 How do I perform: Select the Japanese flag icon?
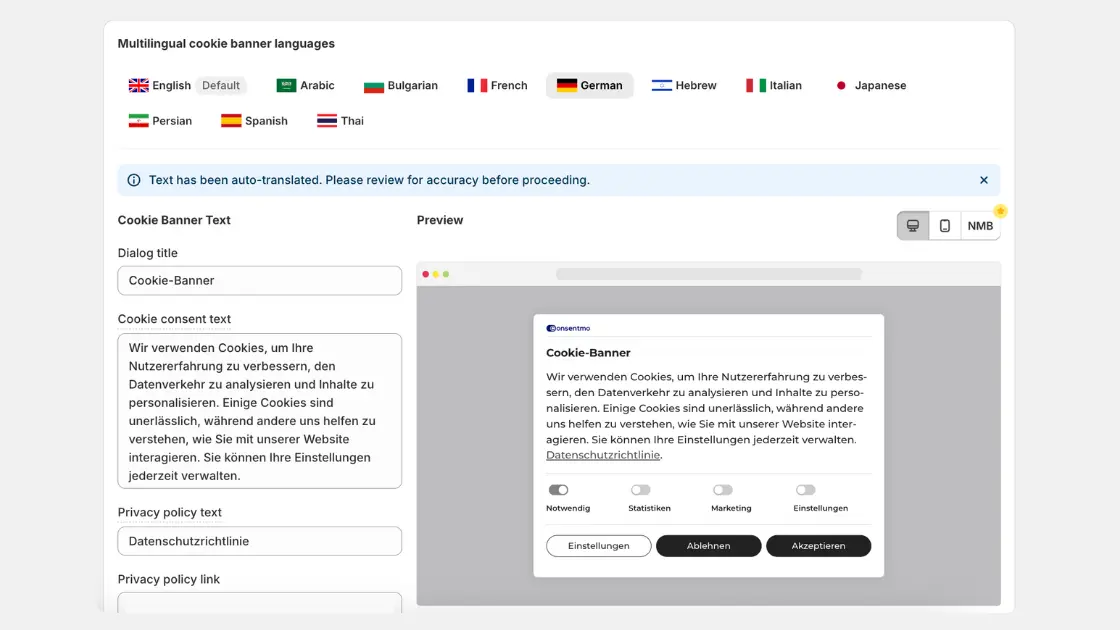(x=841, y=85)
